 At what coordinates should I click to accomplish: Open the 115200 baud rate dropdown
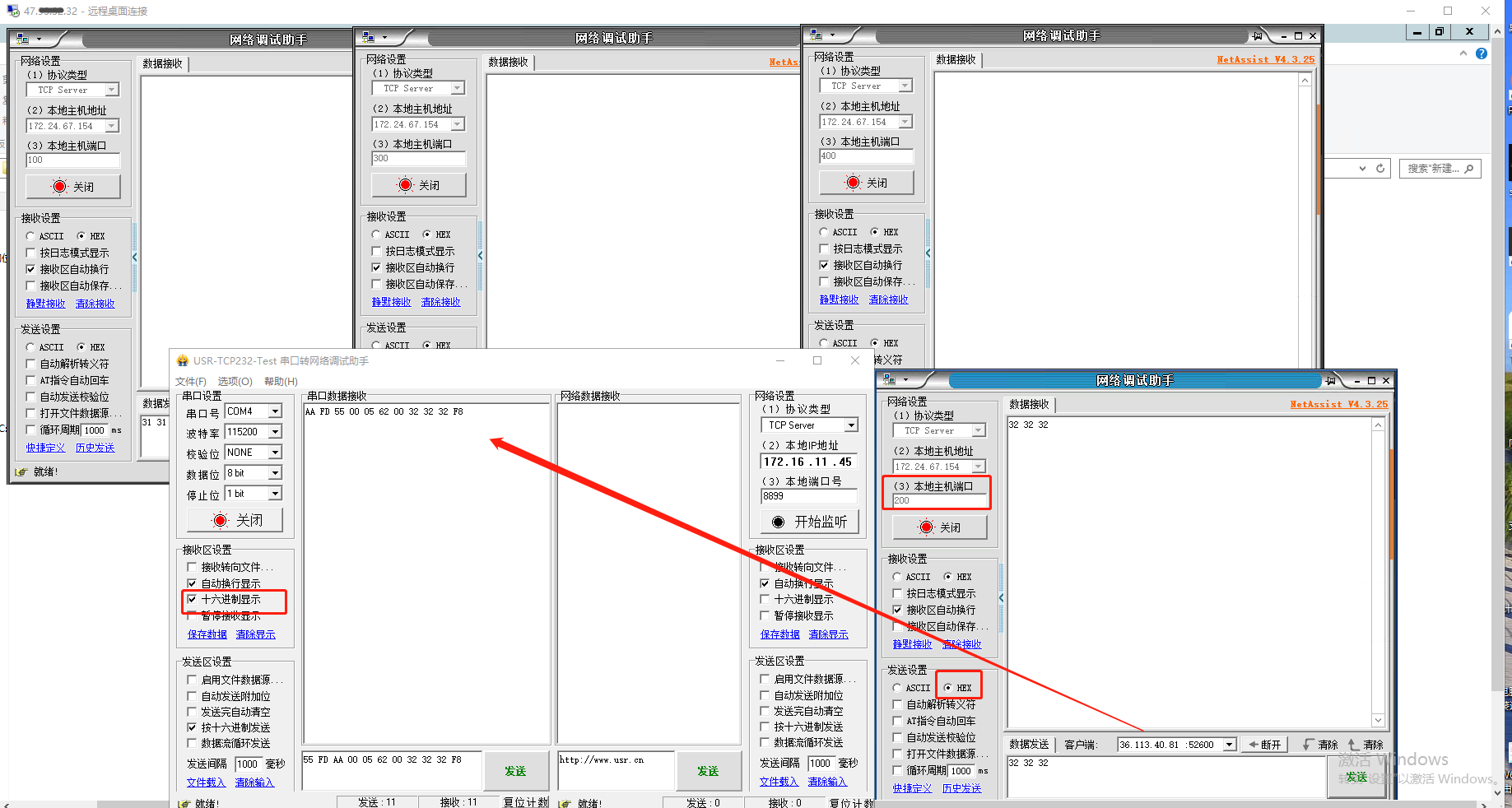276,432
